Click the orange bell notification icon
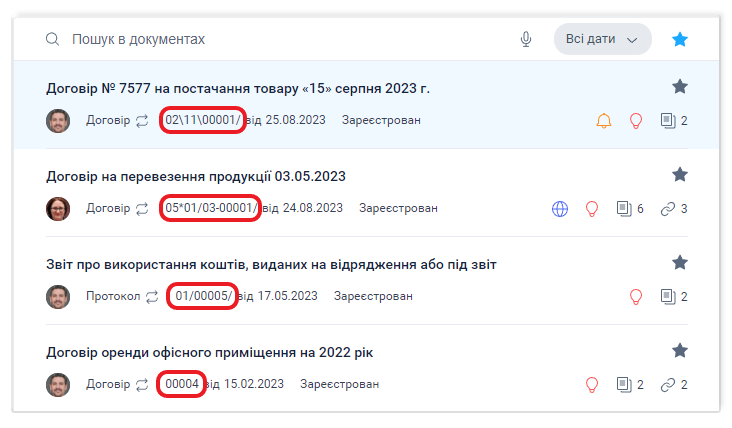Image resolution: width=732 pixels, height=428 pixels. [x=603, y=121]
